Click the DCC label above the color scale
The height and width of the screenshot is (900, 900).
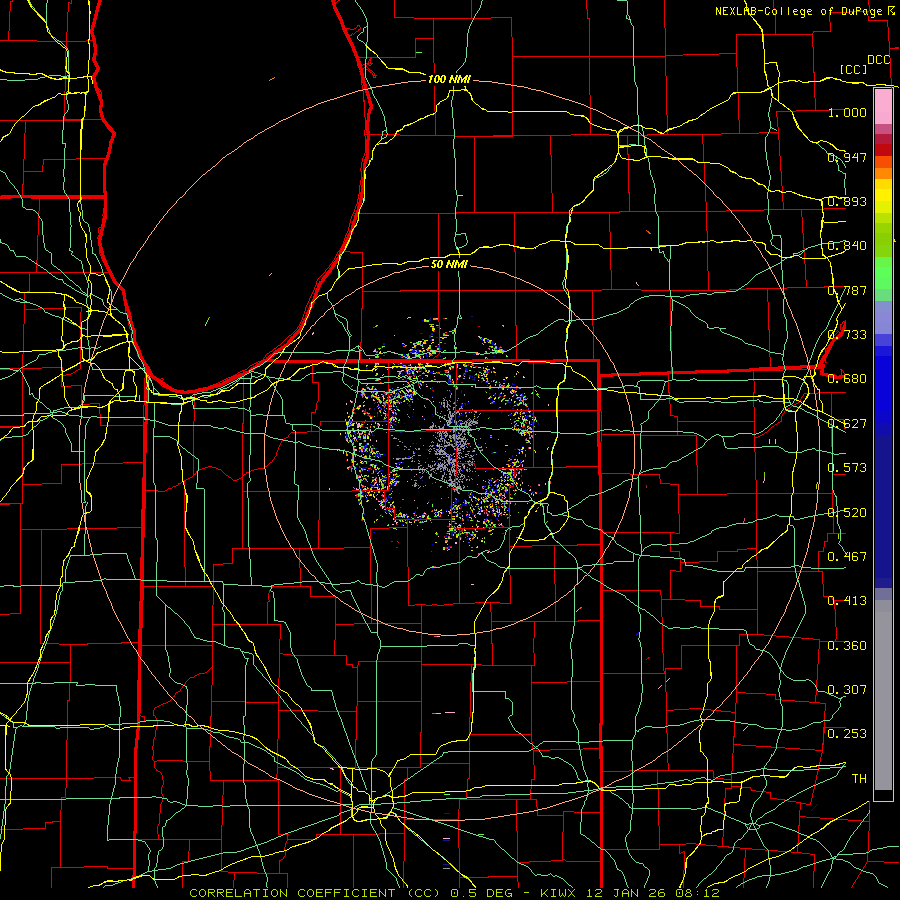pyautogui.click(x=878, y=60)
